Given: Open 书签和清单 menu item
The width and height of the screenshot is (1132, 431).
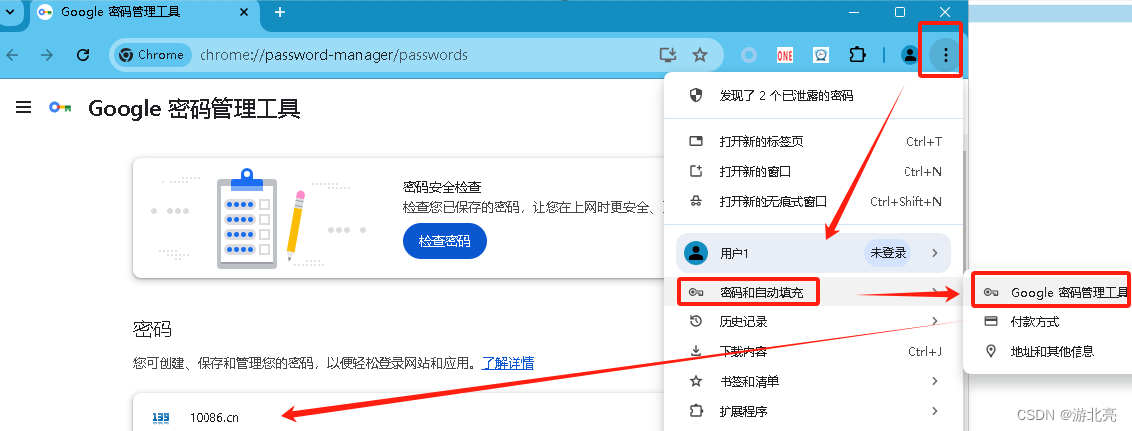Looking at the screenshot, I should pyautogui.click(x=814, y=381).
